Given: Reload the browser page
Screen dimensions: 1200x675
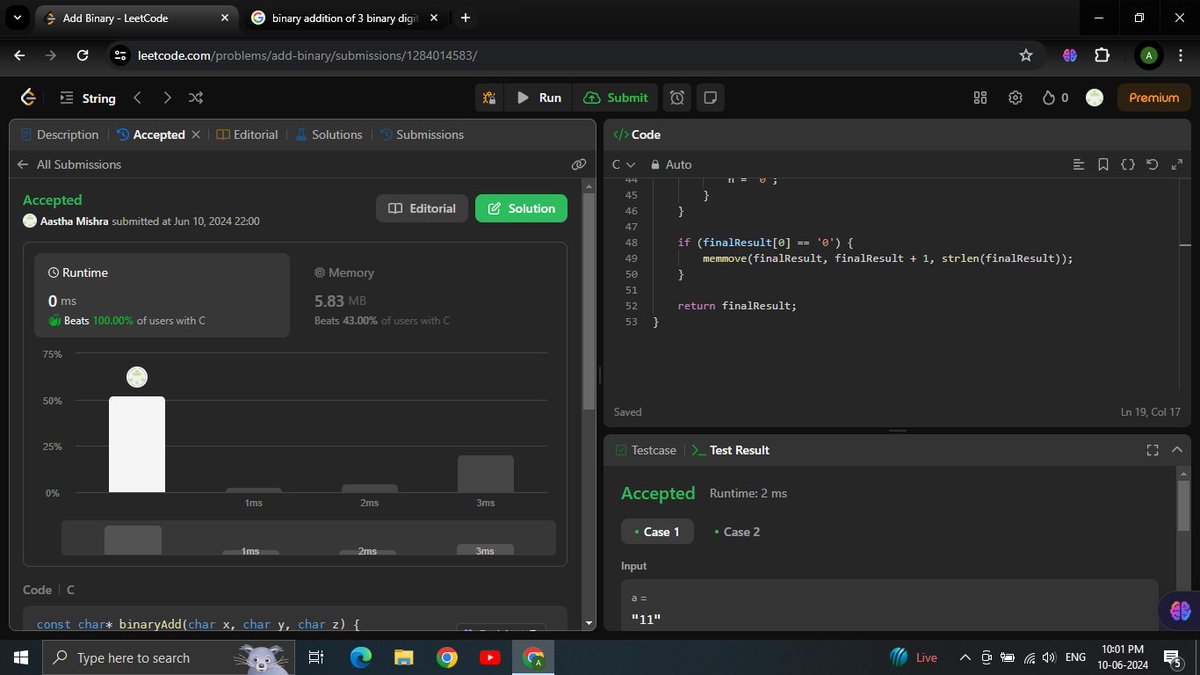Looking at the screenshot, I should pyautogui.click(x=83, y=55).
